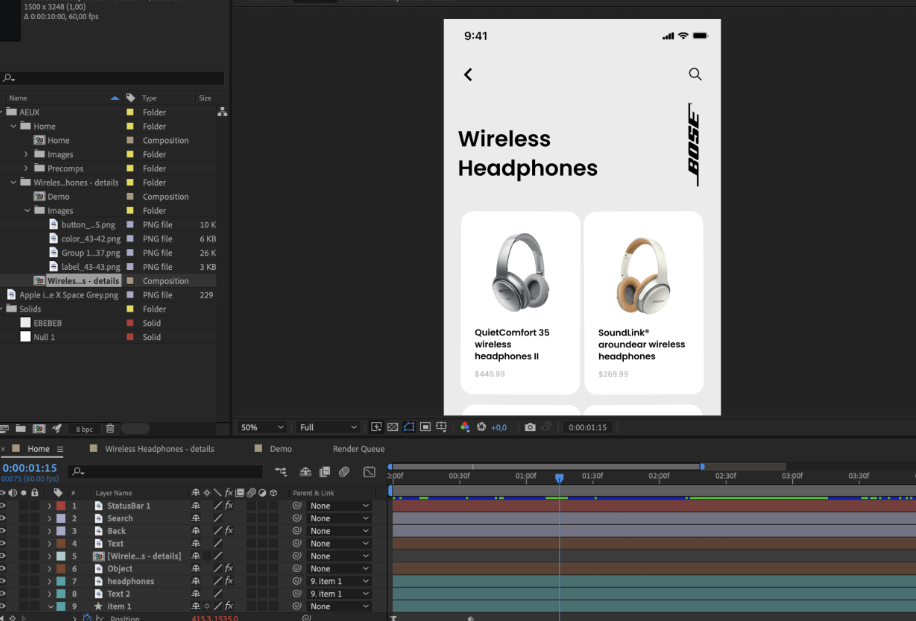Click the teal label swatch of headphones layer

[x=61, y=581]
